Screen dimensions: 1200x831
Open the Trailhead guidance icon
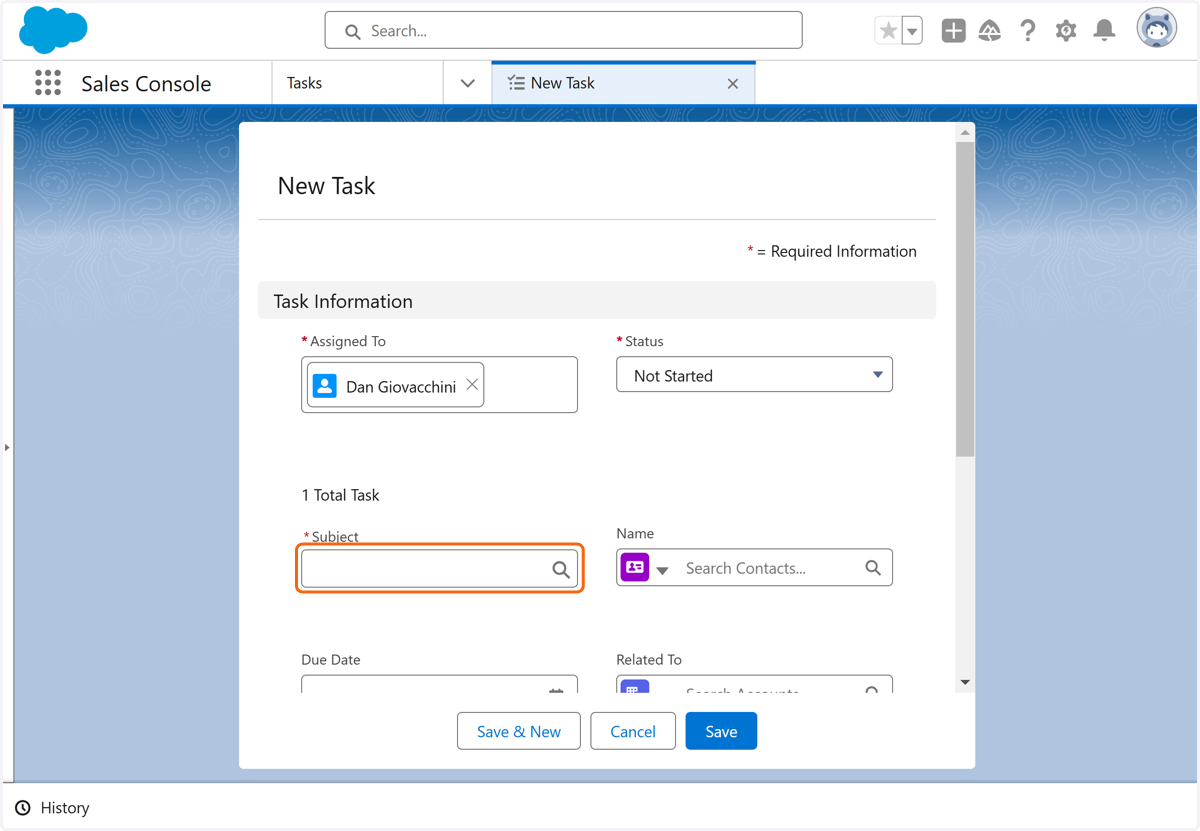click(990, 31)
